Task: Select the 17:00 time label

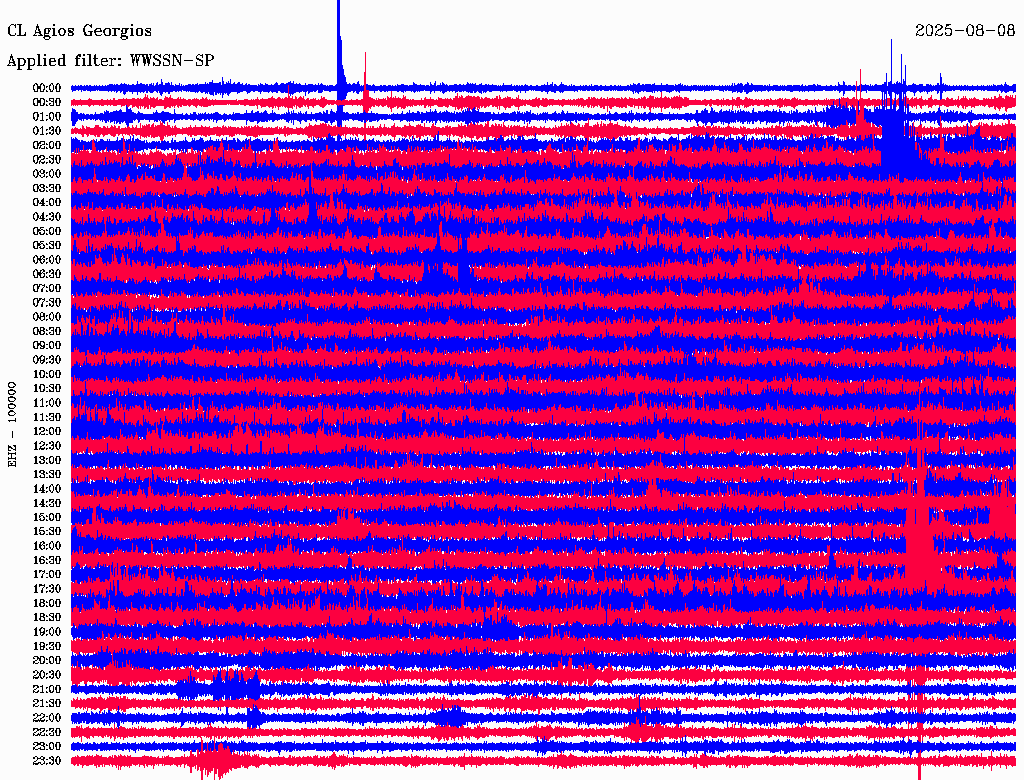Action: coord(47,574)
